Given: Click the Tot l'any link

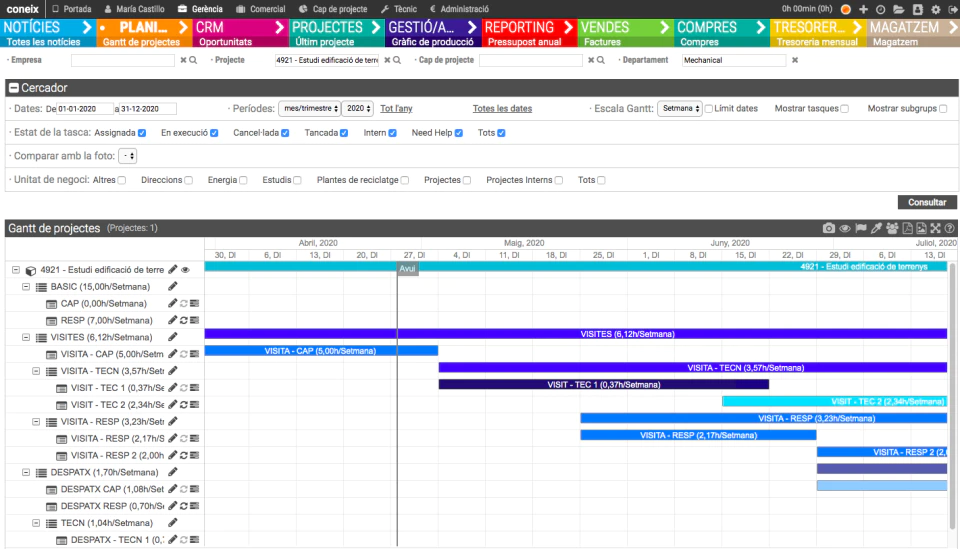Looking at the screenshot, I should tap(396, 109).
